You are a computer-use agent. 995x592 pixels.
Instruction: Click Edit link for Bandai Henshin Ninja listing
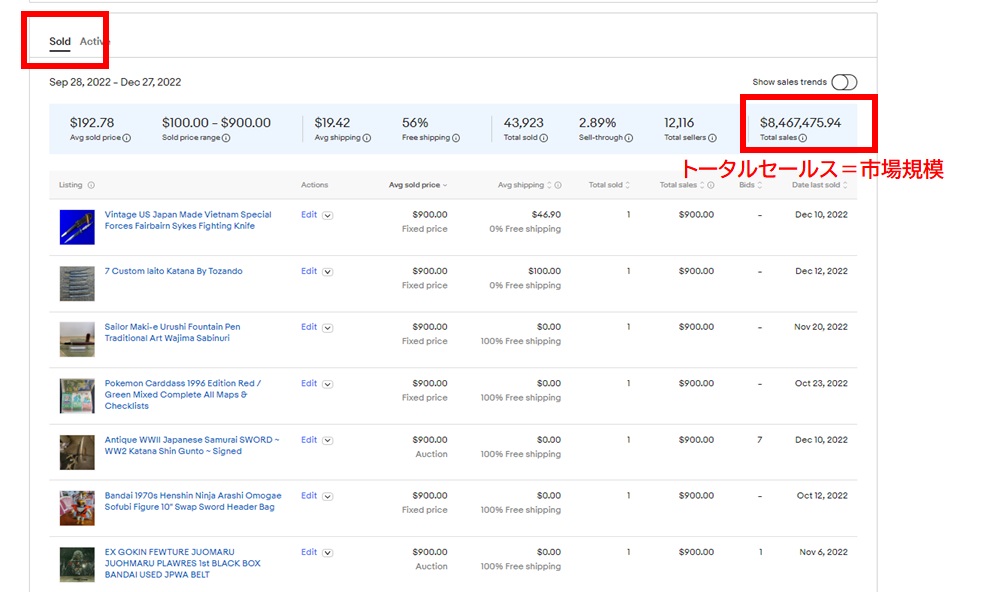(308, 495)
